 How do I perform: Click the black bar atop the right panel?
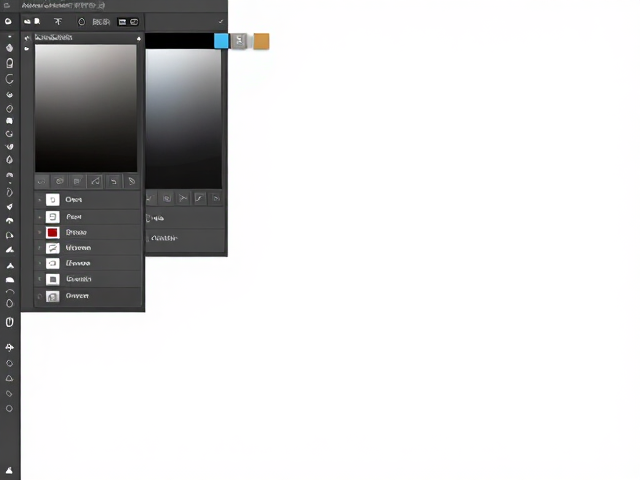coord(180,41)
